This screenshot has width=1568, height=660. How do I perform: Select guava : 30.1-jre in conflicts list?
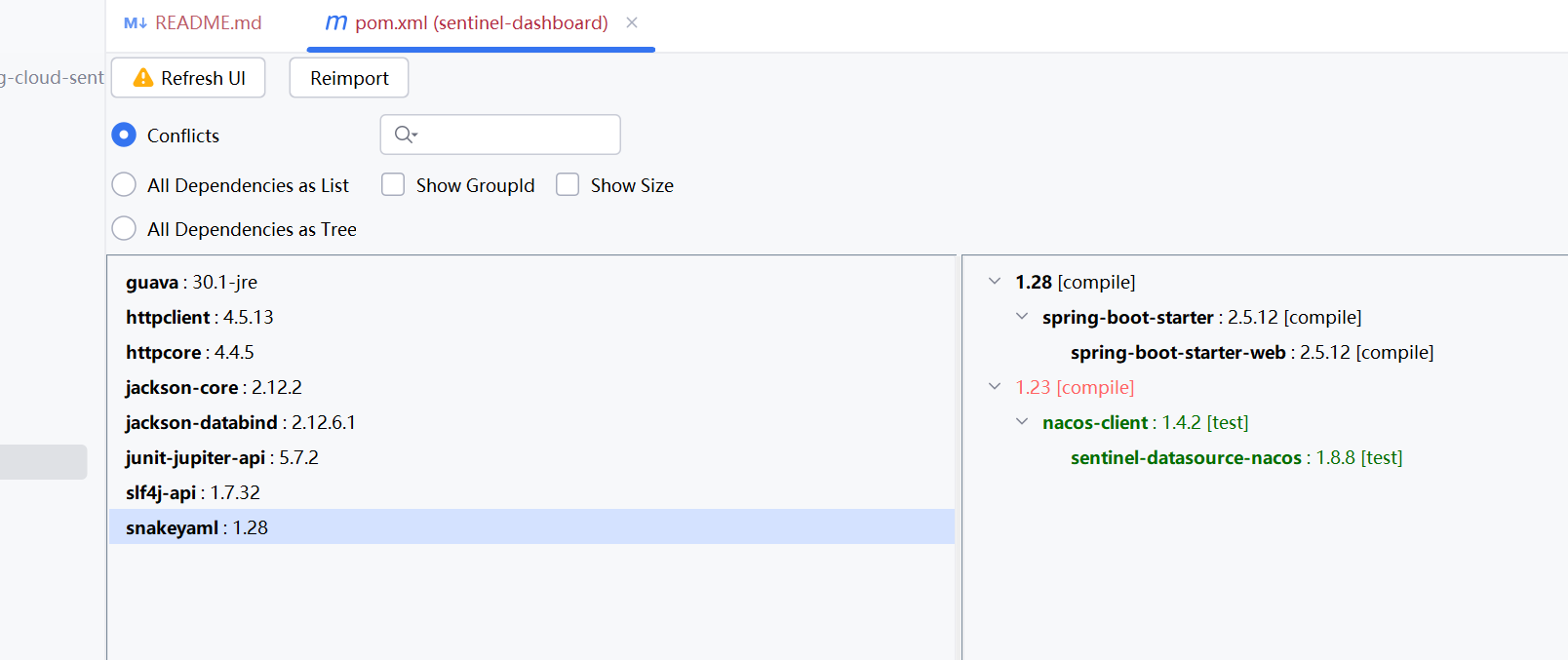click(531, 282)
